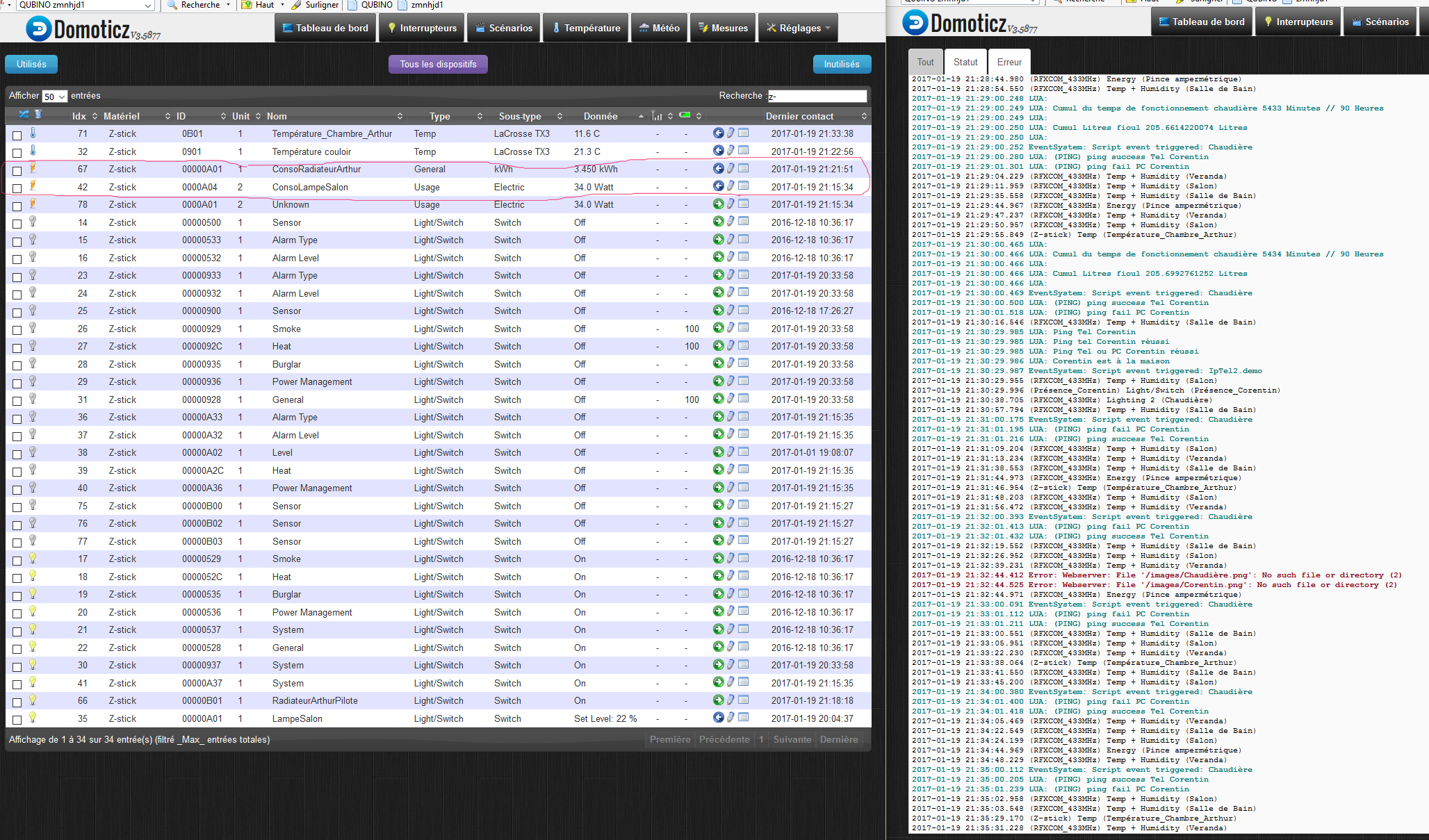Click the blue arrow icon for ConsoRadiateurArthur
The height and width of the screenshot is (840, 1429).
718,168
